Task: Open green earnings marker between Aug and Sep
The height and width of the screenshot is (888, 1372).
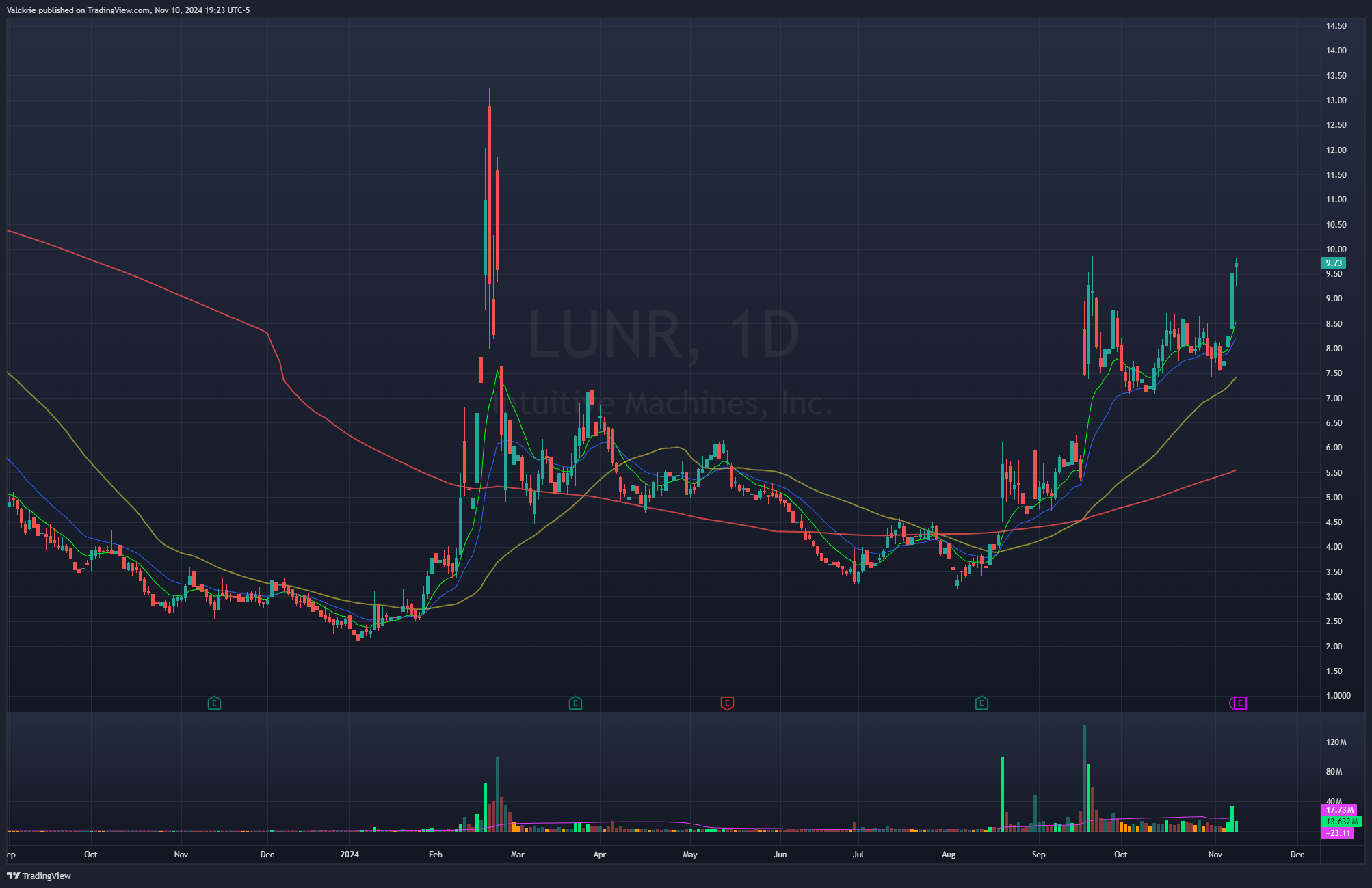Action: pos(981,703)
